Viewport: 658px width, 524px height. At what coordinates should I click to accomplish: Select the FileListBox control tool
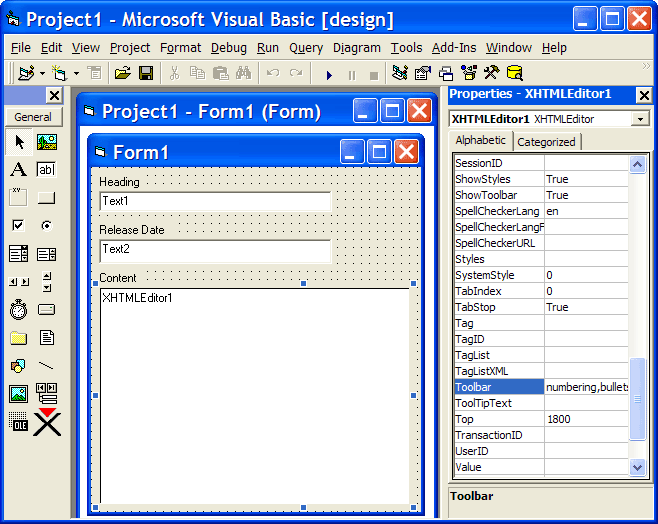pos(47,338)
